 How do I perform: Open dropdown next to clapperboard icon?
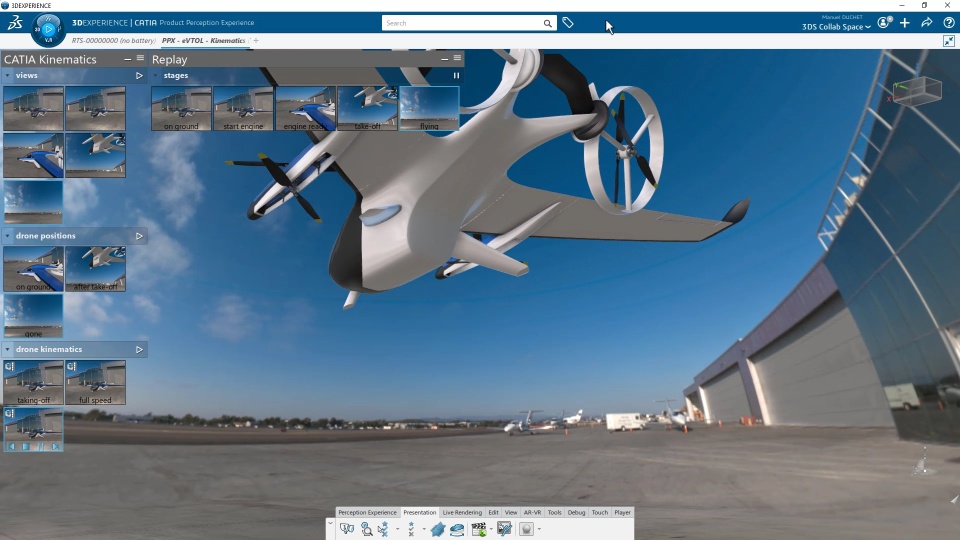pyautogui.click(x=491, y=530)
